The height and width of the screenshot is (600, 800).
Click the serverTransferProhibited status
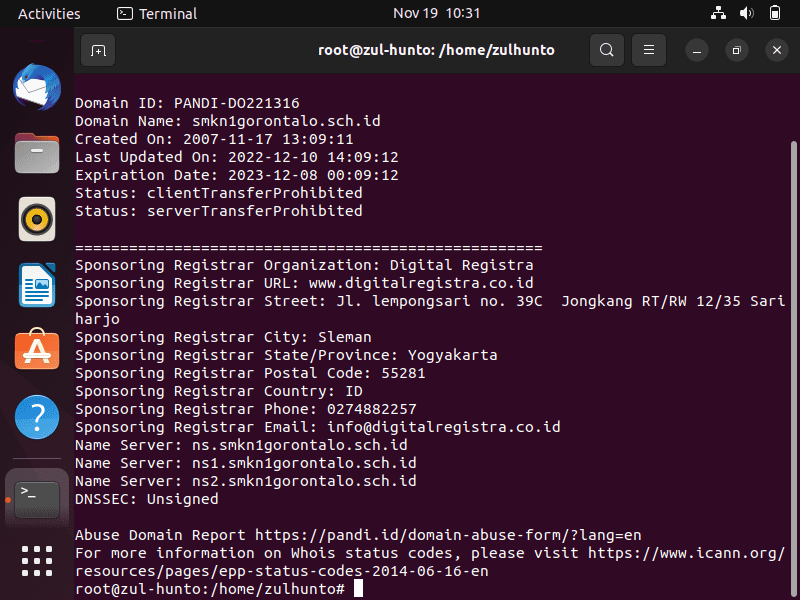click(x=255, y=211)
